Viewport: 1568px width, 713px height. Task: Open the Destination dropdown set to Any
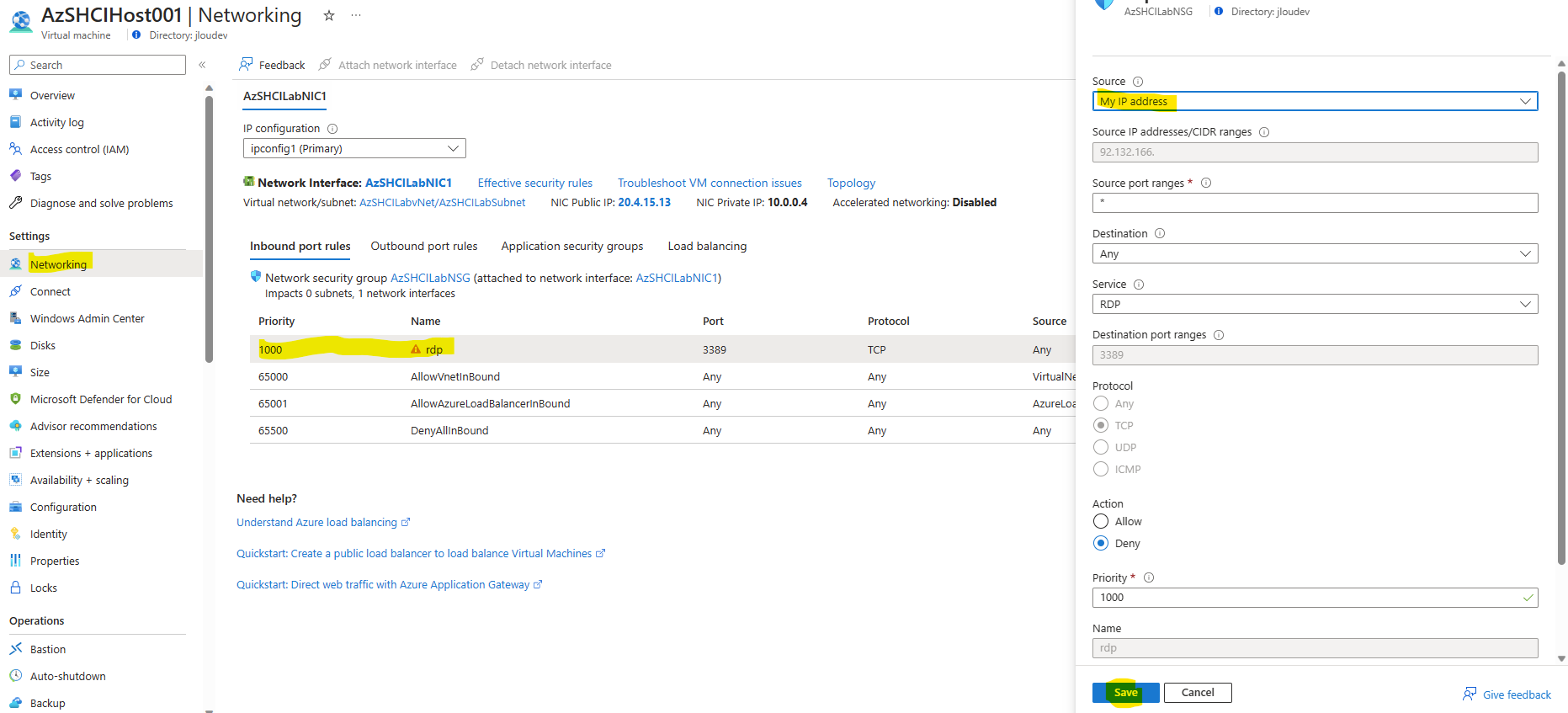pyautogui.click(x=1315, y=253)
